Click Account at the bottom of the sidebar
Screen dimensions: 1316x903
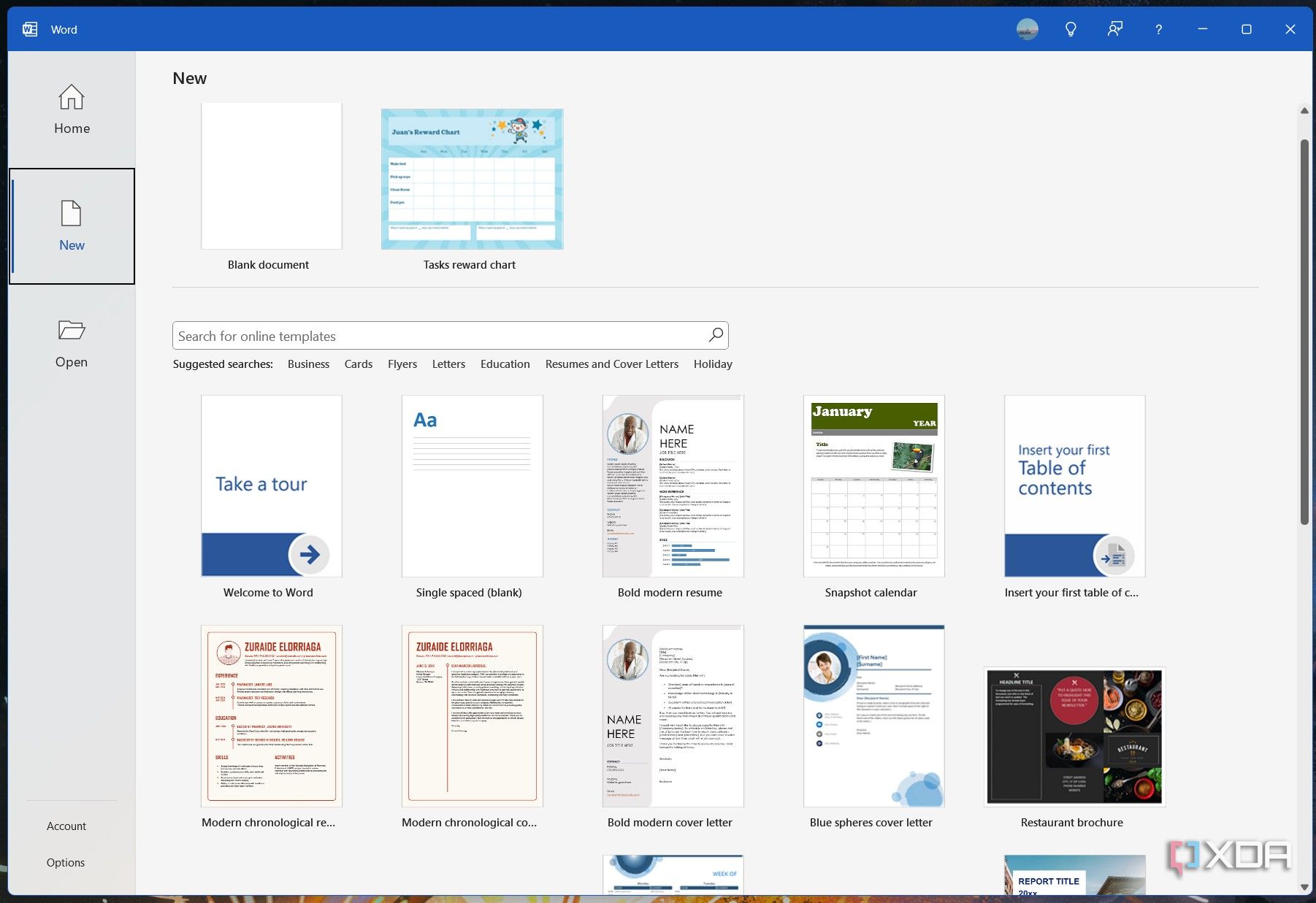(x=66, y=826)
